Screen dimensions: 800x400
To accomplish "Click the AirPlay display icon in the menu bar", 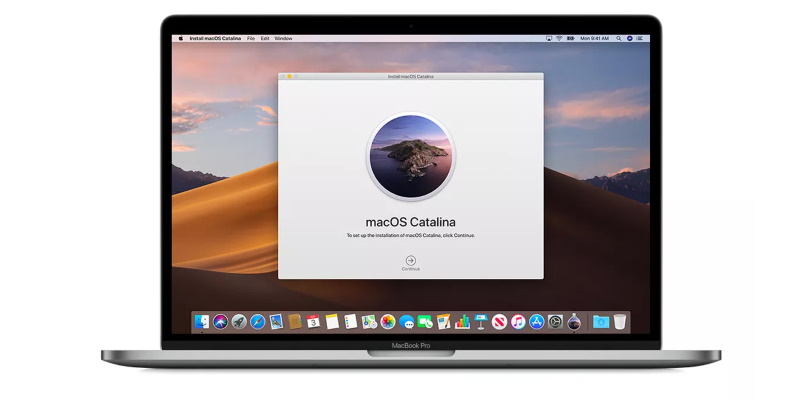I will pos(549,38).
